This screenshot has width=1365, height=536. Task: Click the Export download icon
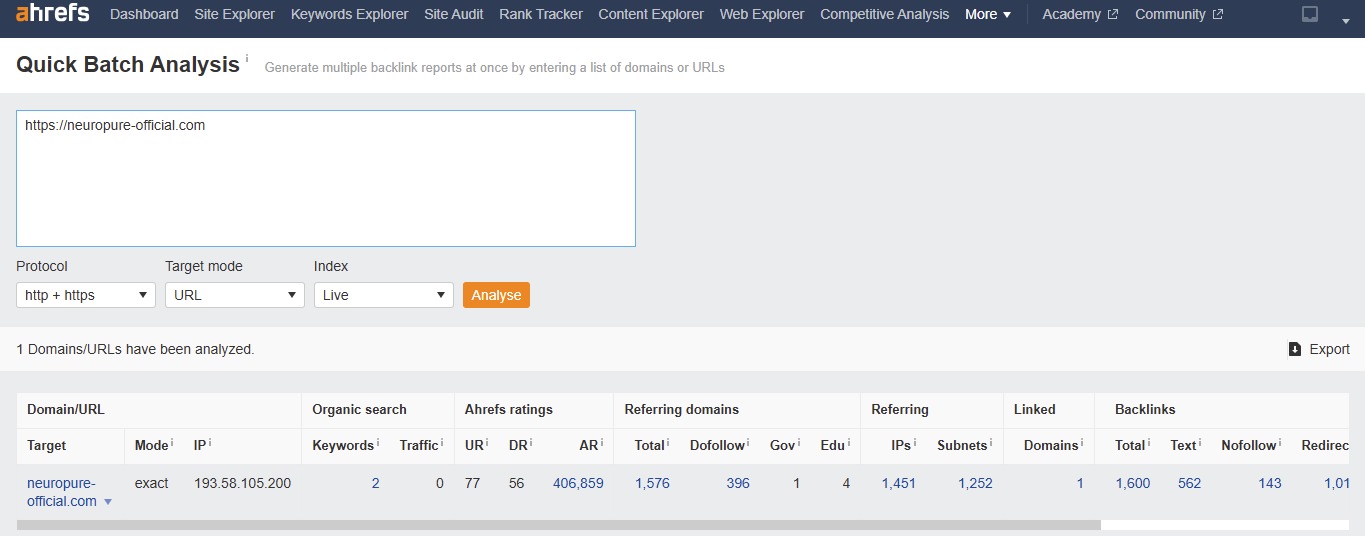pos(1295,349)
